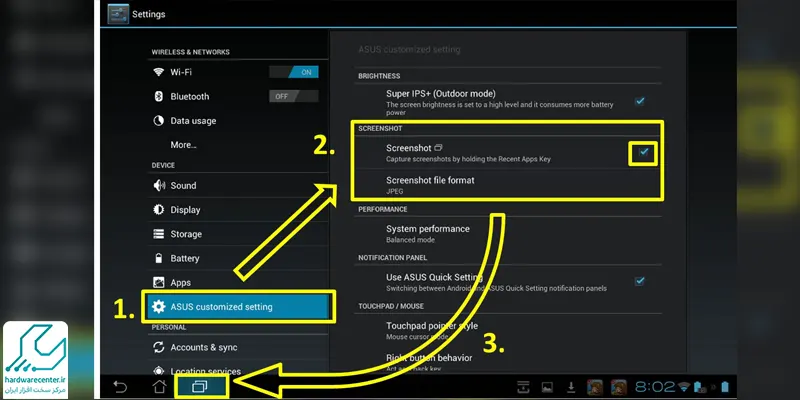The width and height of the screenshot is (800, 400).
Task: Click the TOUCHPAD / MOUSE section header
Action: click(x=391, y=306)
